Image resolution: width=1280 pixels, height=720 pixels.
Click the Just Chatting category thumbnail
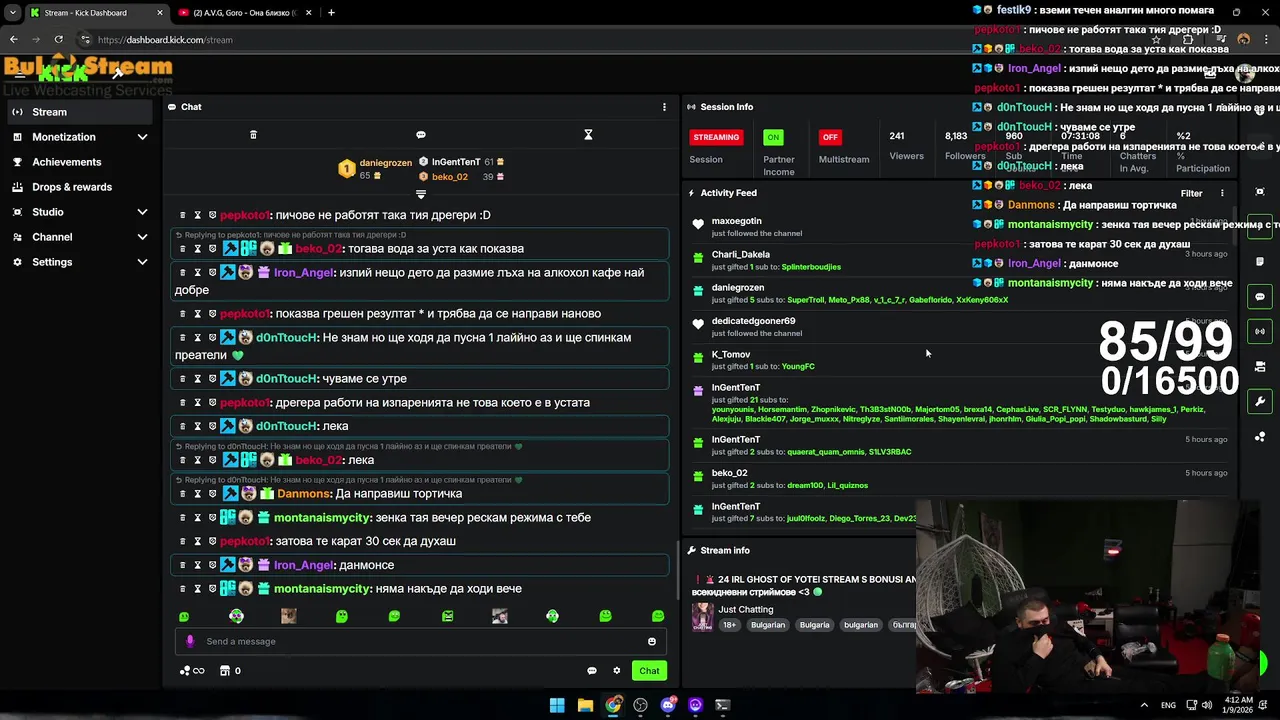coord(703,617)
